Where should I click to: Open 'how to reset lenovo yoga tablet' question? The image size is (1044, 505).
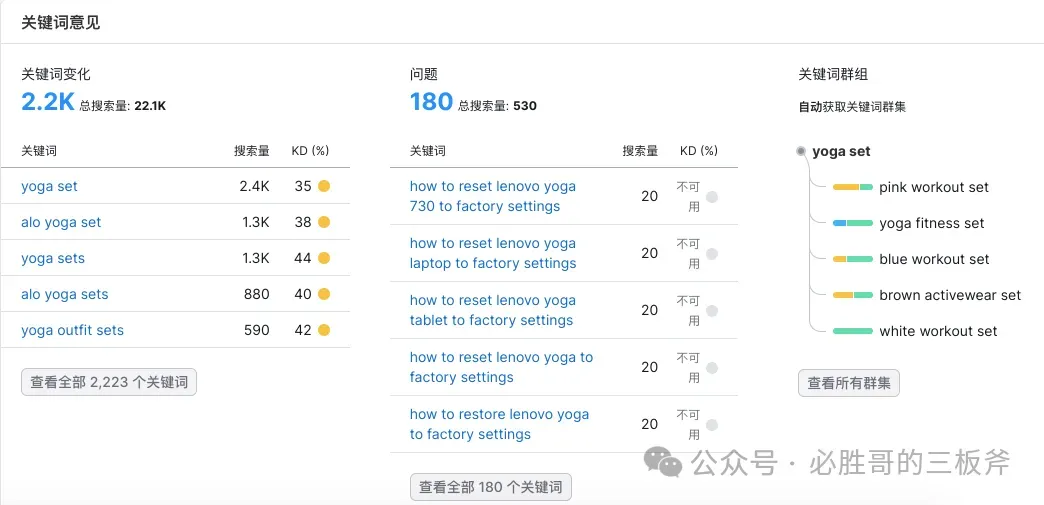(x=493, y=310)
